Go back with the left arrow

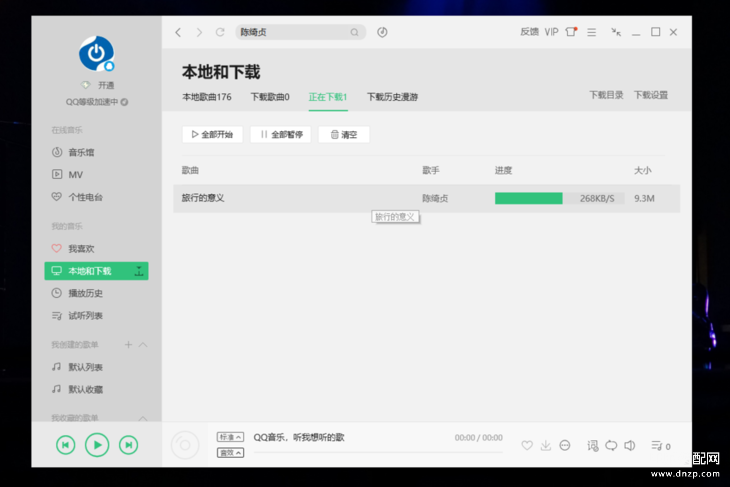point(178,32)
